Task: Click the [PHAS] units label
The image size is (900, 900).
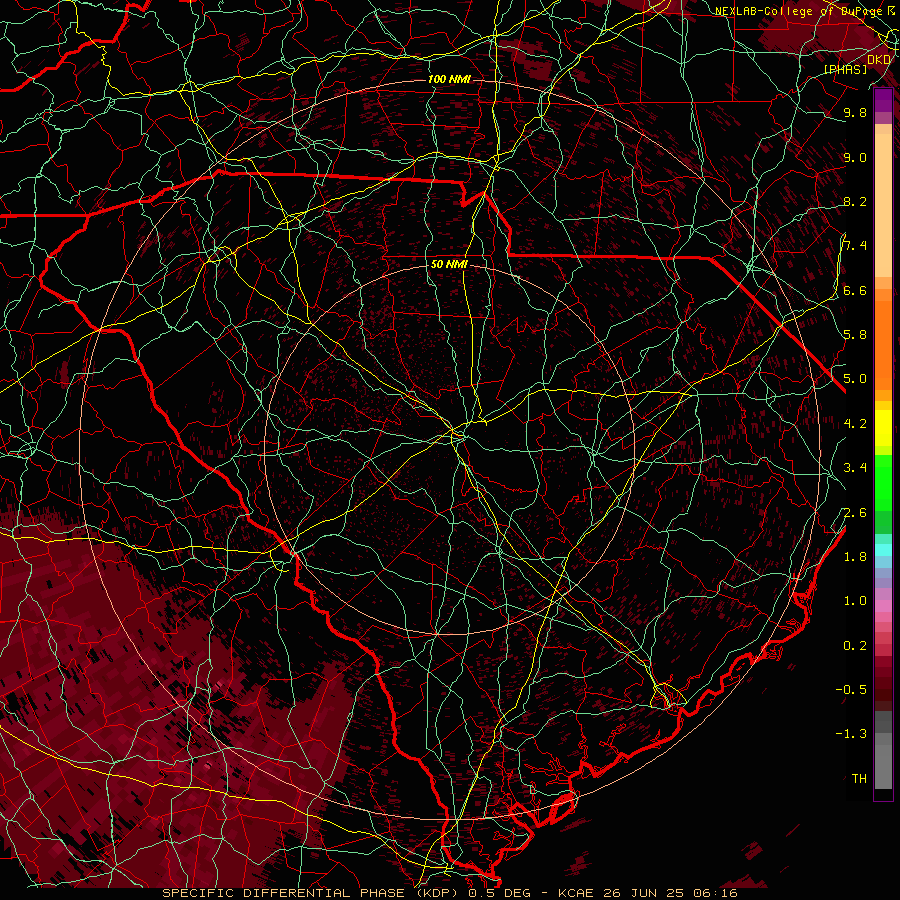Action: pos(845,69)
